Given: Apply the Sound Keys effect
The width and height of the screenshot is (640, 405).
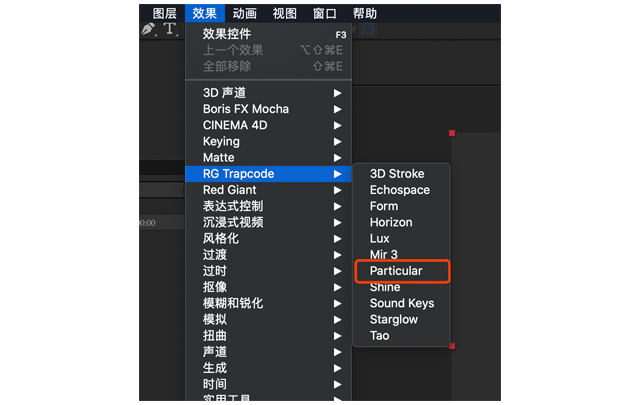Looking at the screenshot, I should [x=402, y=303].
